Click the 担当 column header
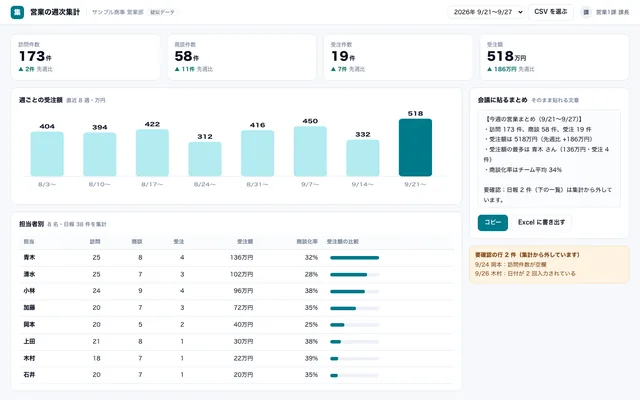 29,242
